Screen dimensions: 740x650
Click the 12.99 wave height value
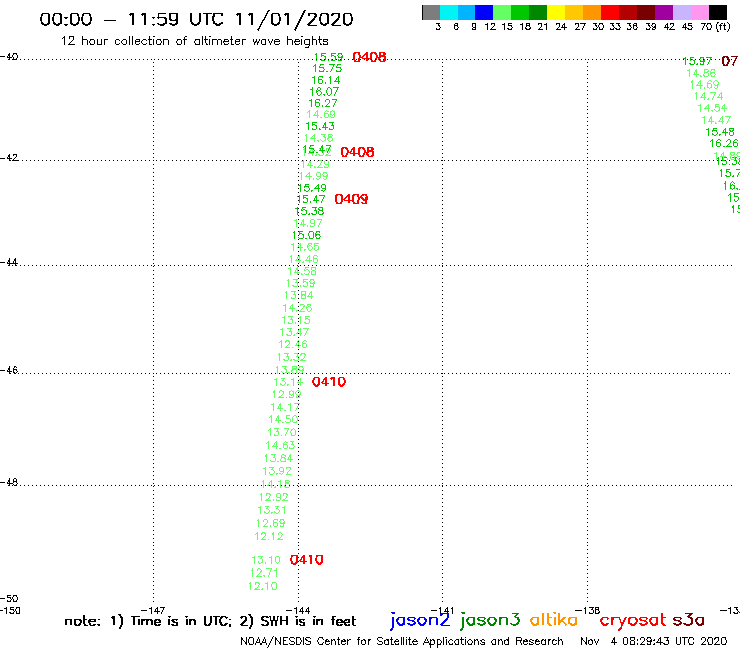tap(286, 395)
